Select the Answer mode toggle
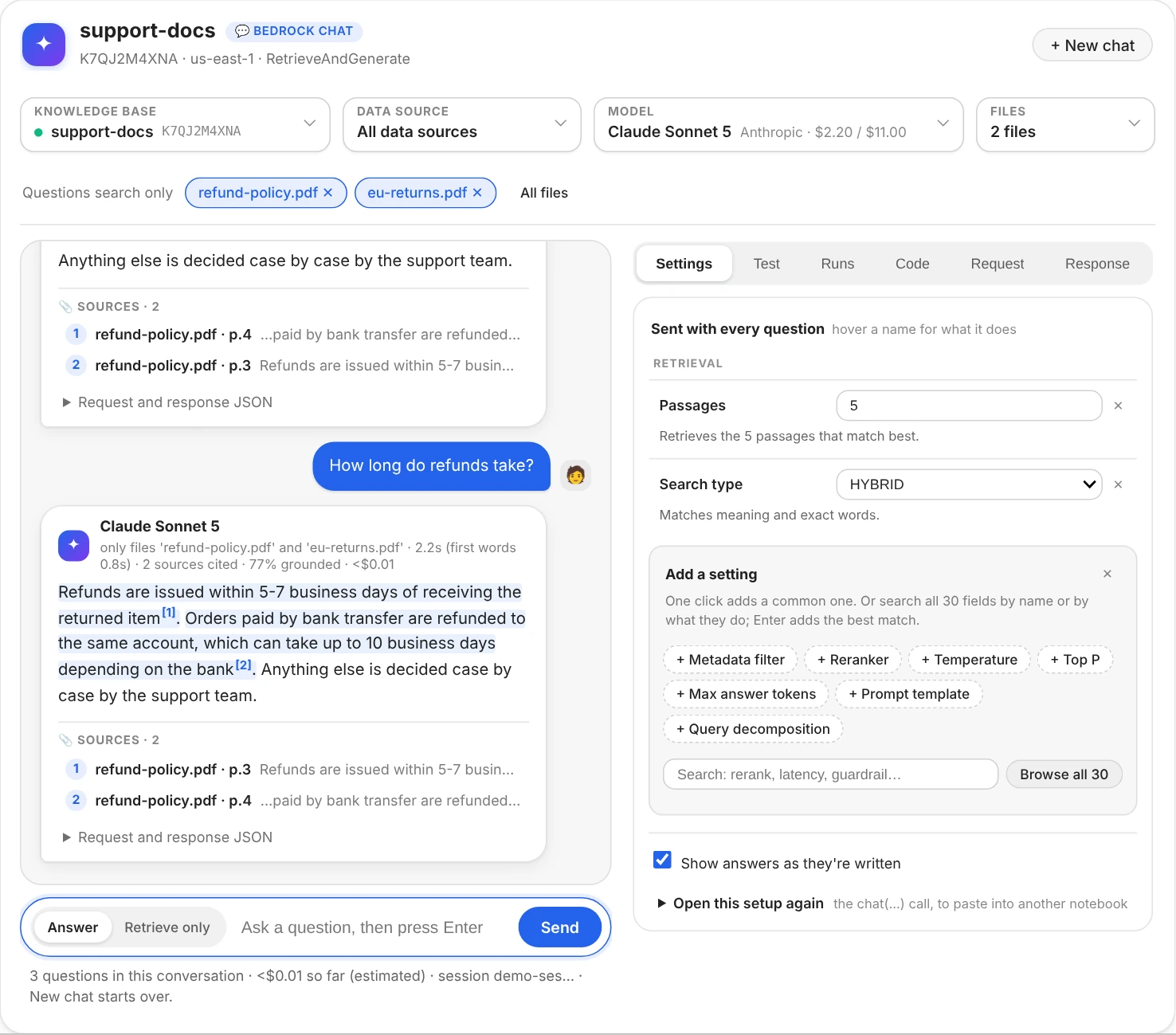This screenshot has height=1035, width=1176. (x=73, y=927)
